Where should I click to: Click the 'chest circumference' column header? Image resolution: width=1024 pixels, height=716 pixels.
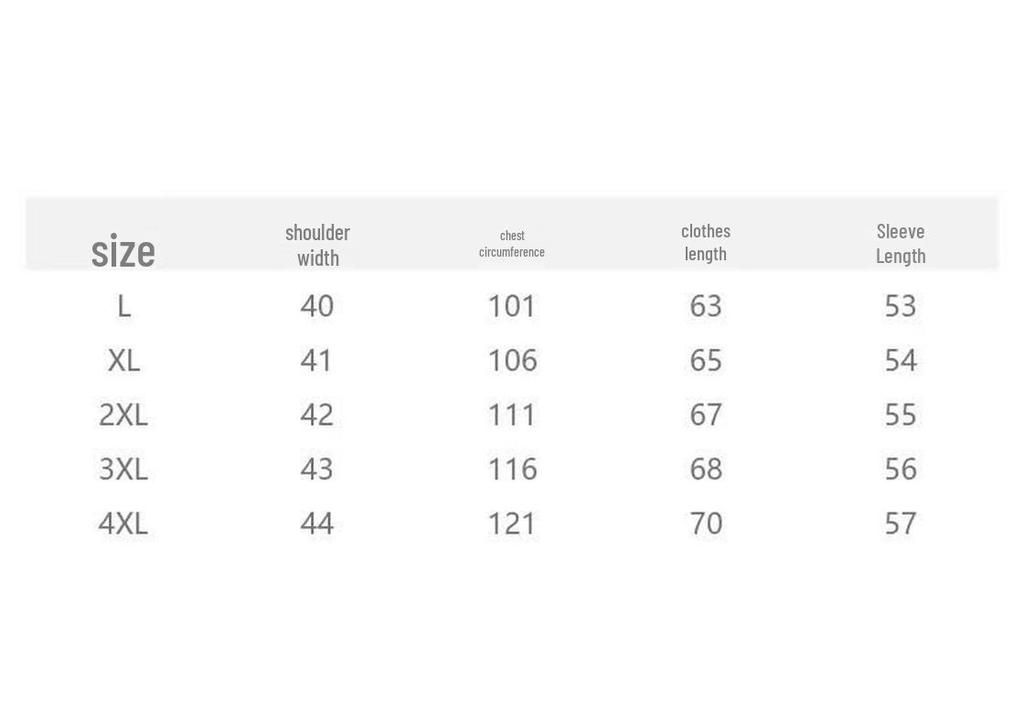pos(511,243)
